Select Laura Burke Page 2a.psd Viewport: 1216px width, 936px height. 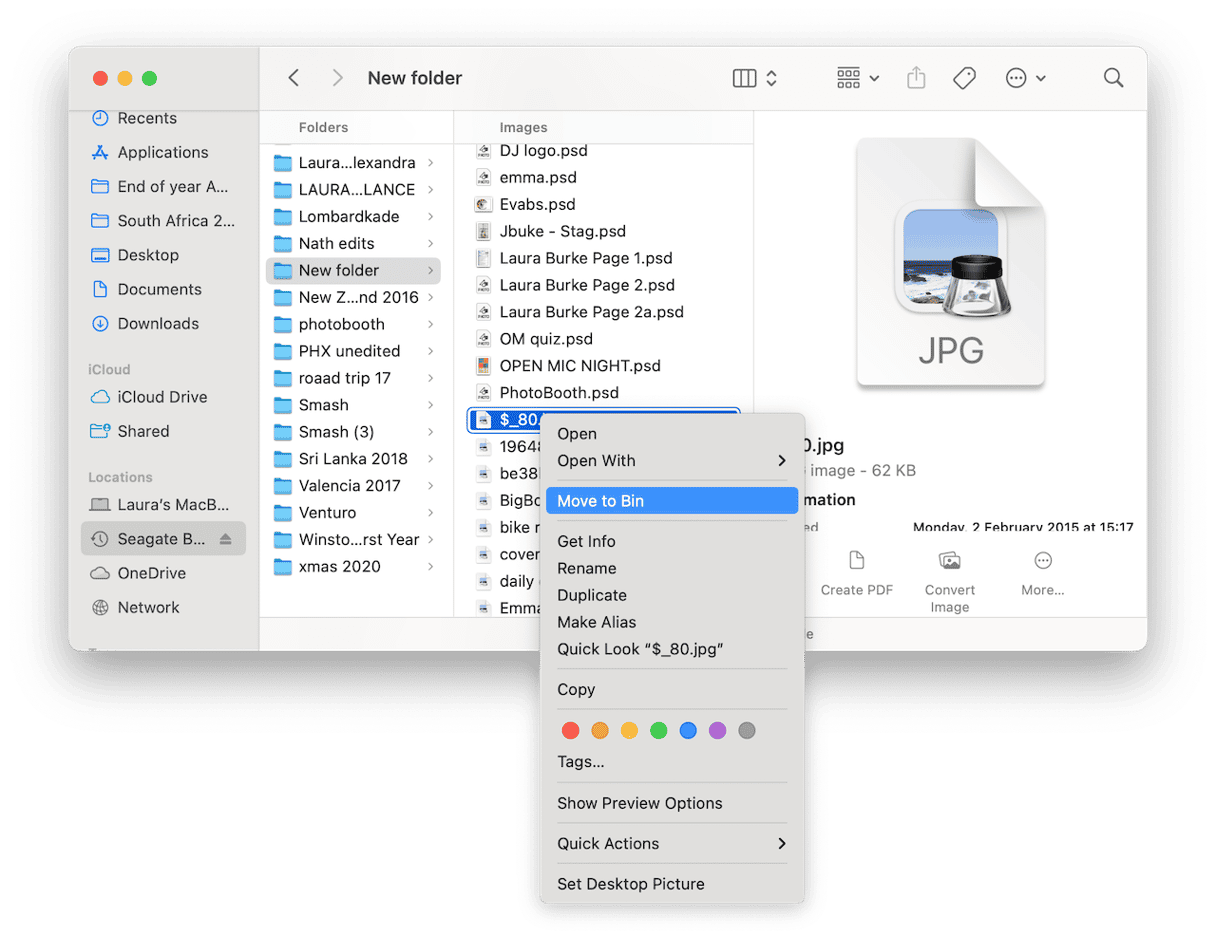[604, 312]
